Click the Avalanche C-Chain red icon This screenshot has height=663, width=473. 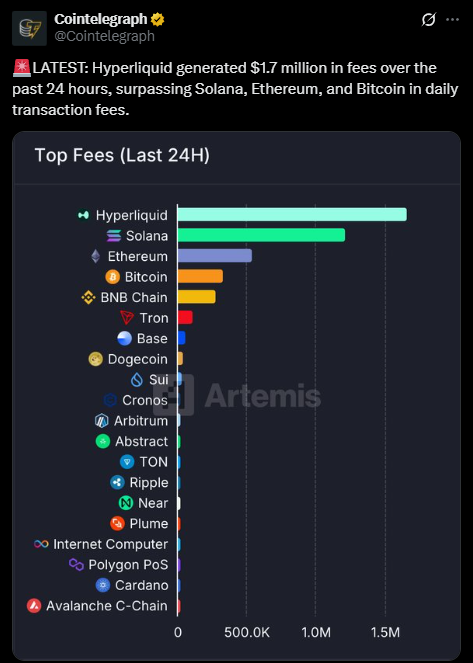34,606
